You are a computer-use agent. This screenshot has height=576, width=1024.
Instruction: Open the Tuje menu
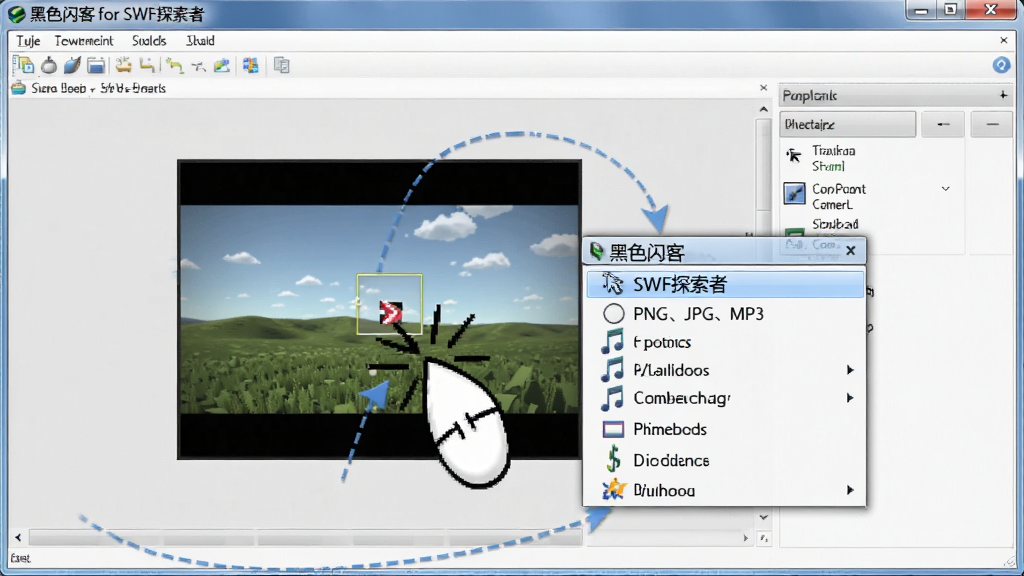pos(28,40)
